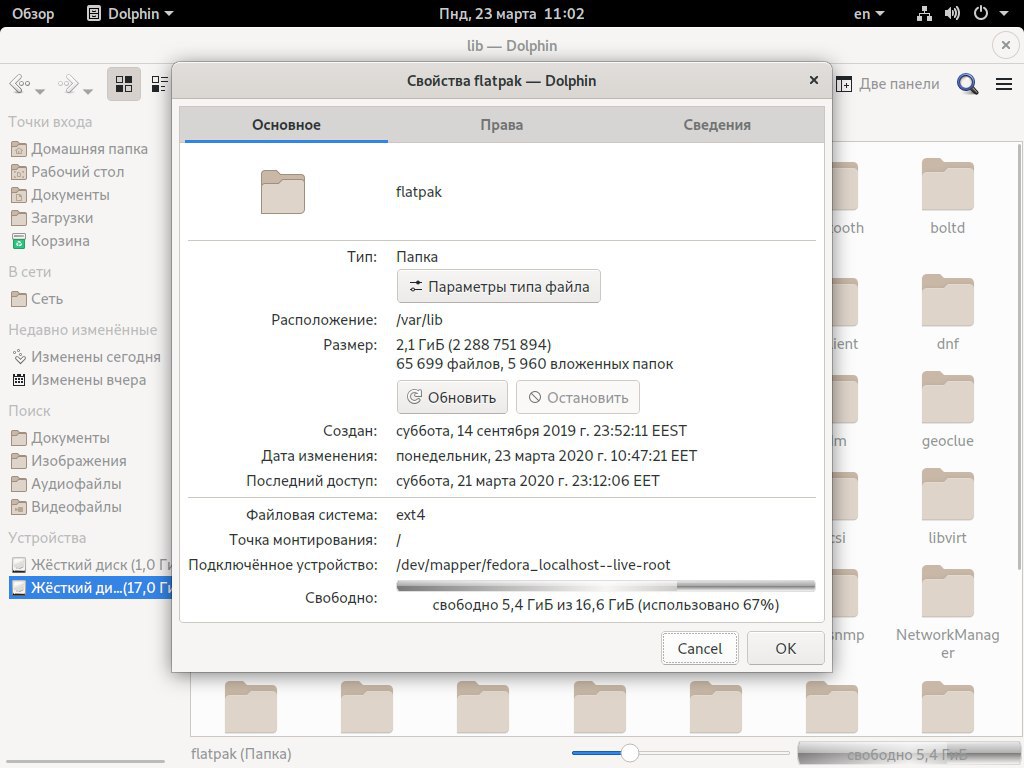Open the Обзор activities overview

tap(33, 14)
